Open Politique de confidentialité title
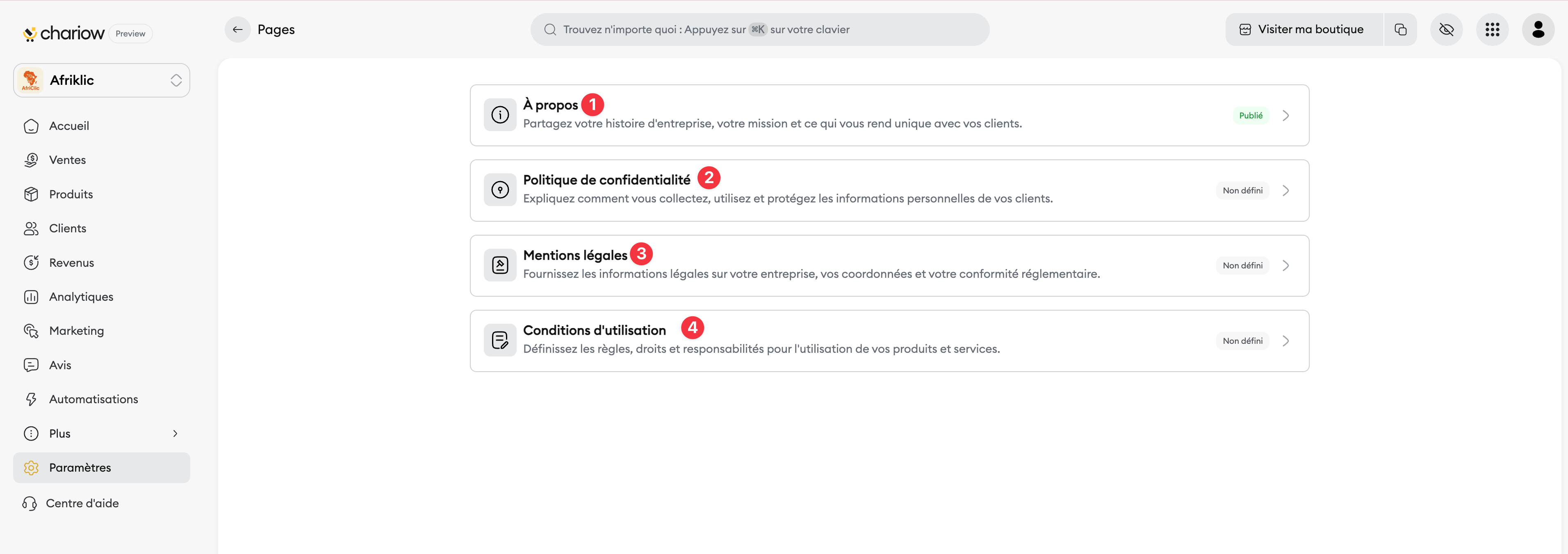 (x=606, y=180)
